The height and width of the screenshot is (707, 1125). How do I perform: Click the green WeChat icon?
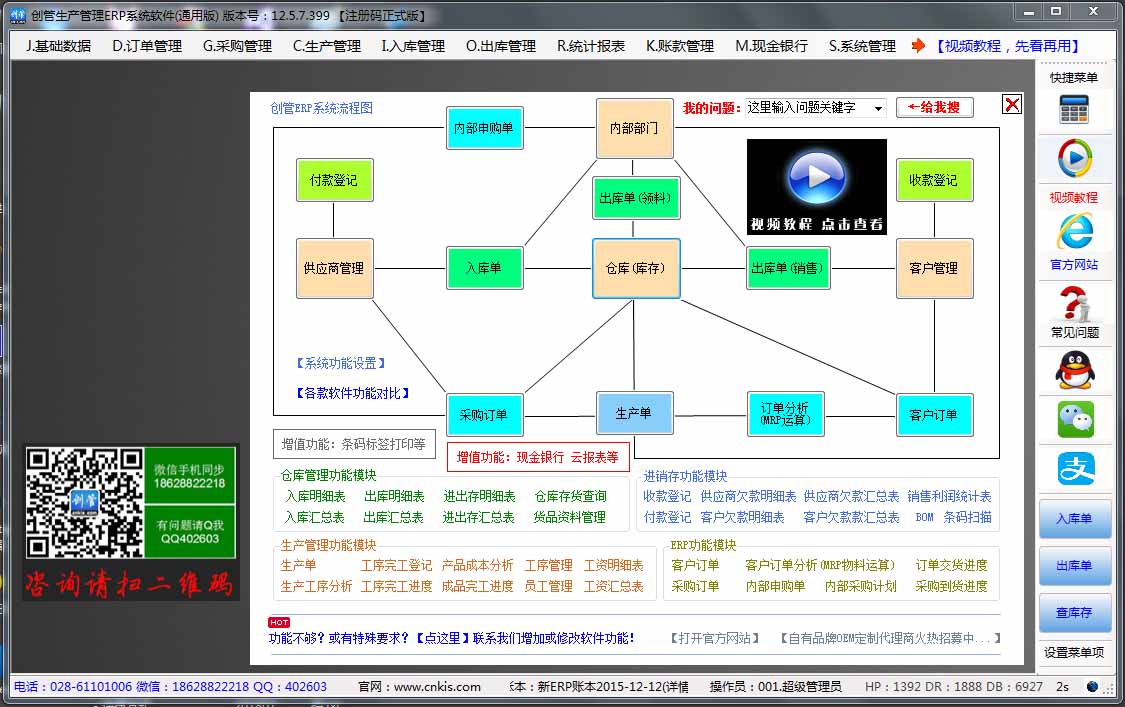(x=1075, y=419)
